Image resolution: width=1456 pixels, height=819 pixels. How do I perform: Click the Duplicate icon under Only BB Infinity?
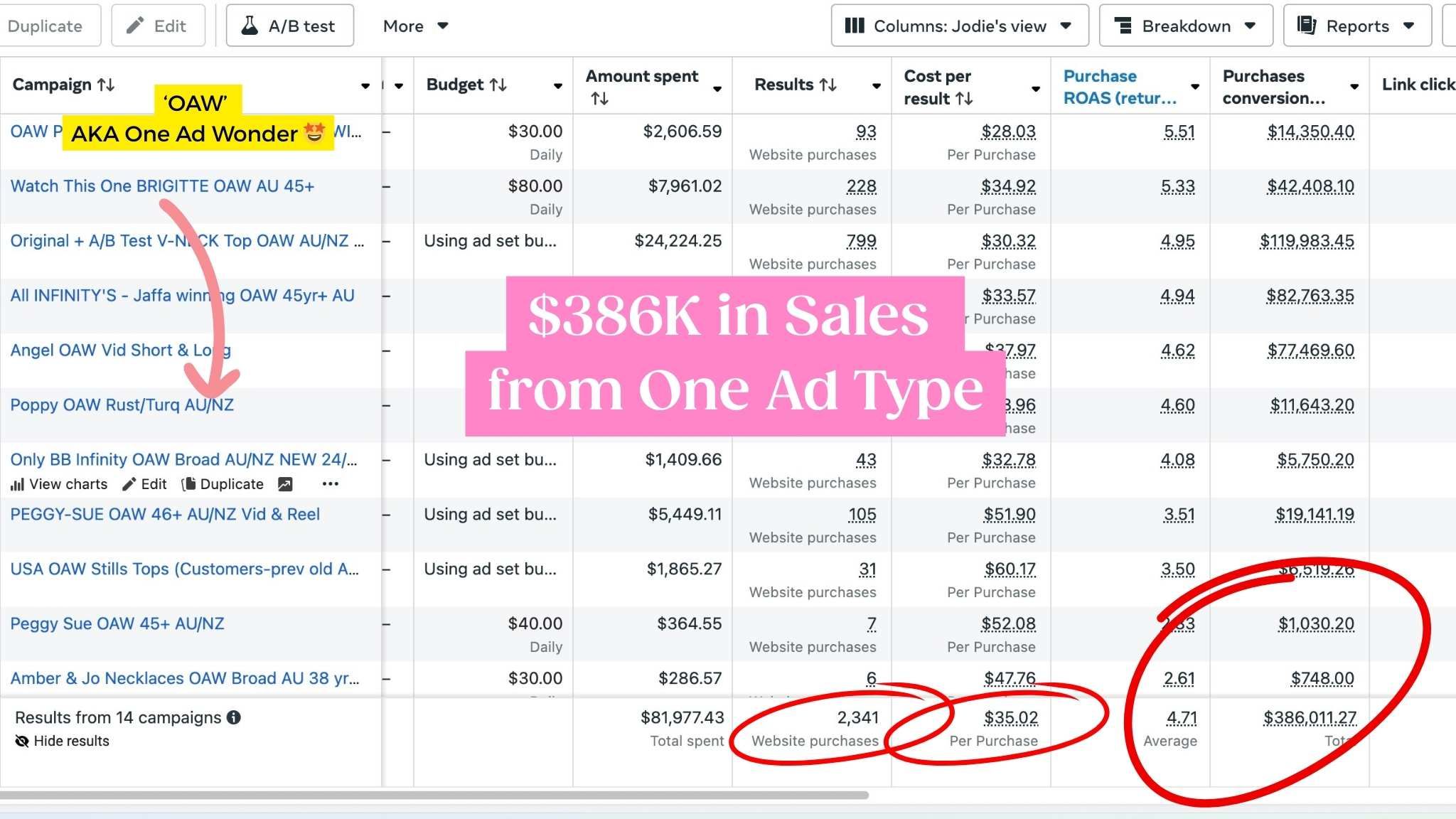[x=188, y=484]
